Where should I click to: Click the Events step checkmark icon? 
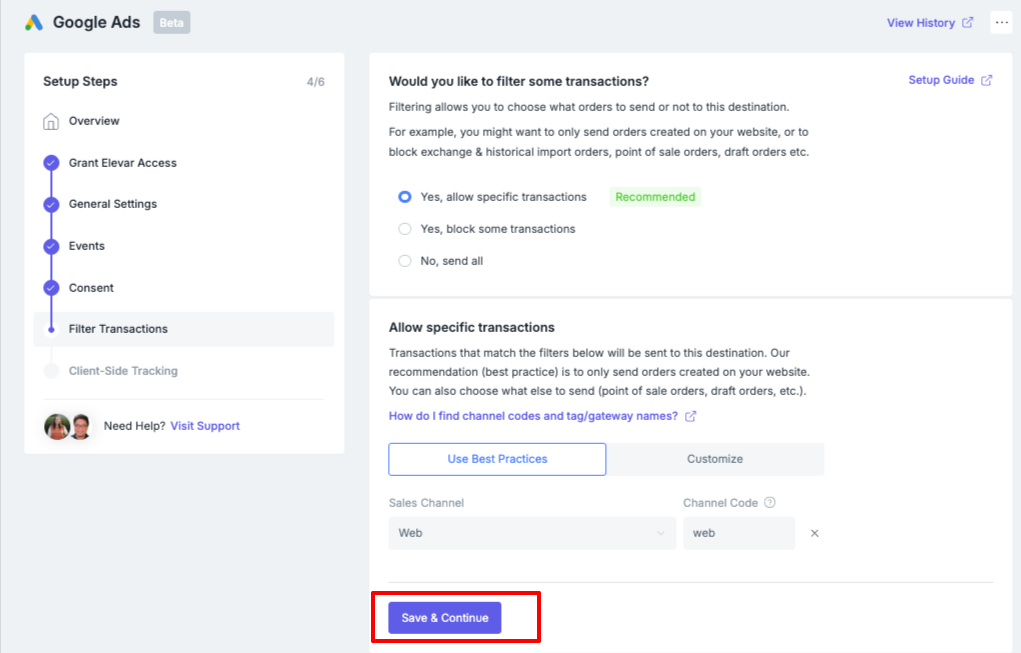(51, 246)
